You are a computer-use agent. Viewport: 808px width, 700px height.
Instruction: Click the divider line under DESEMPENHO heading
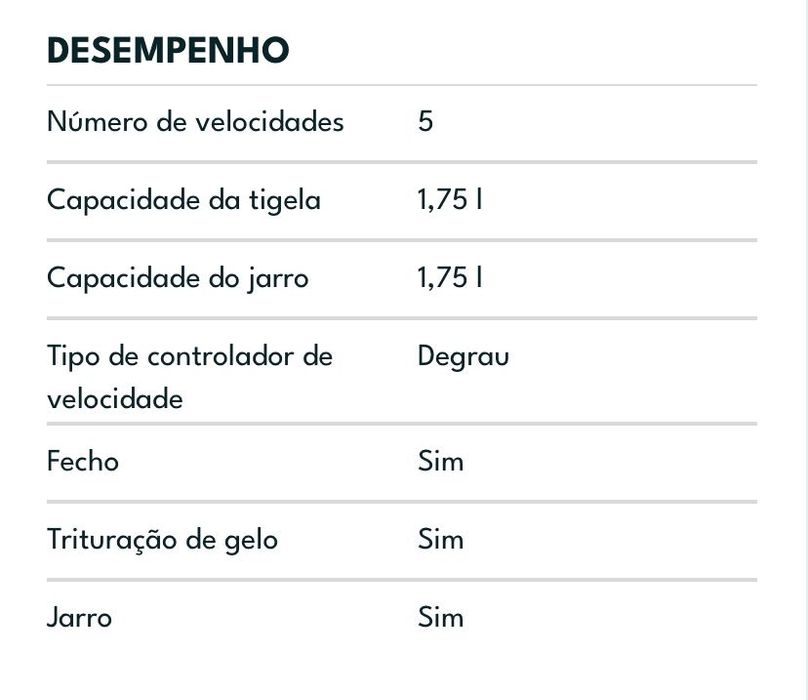402,85
